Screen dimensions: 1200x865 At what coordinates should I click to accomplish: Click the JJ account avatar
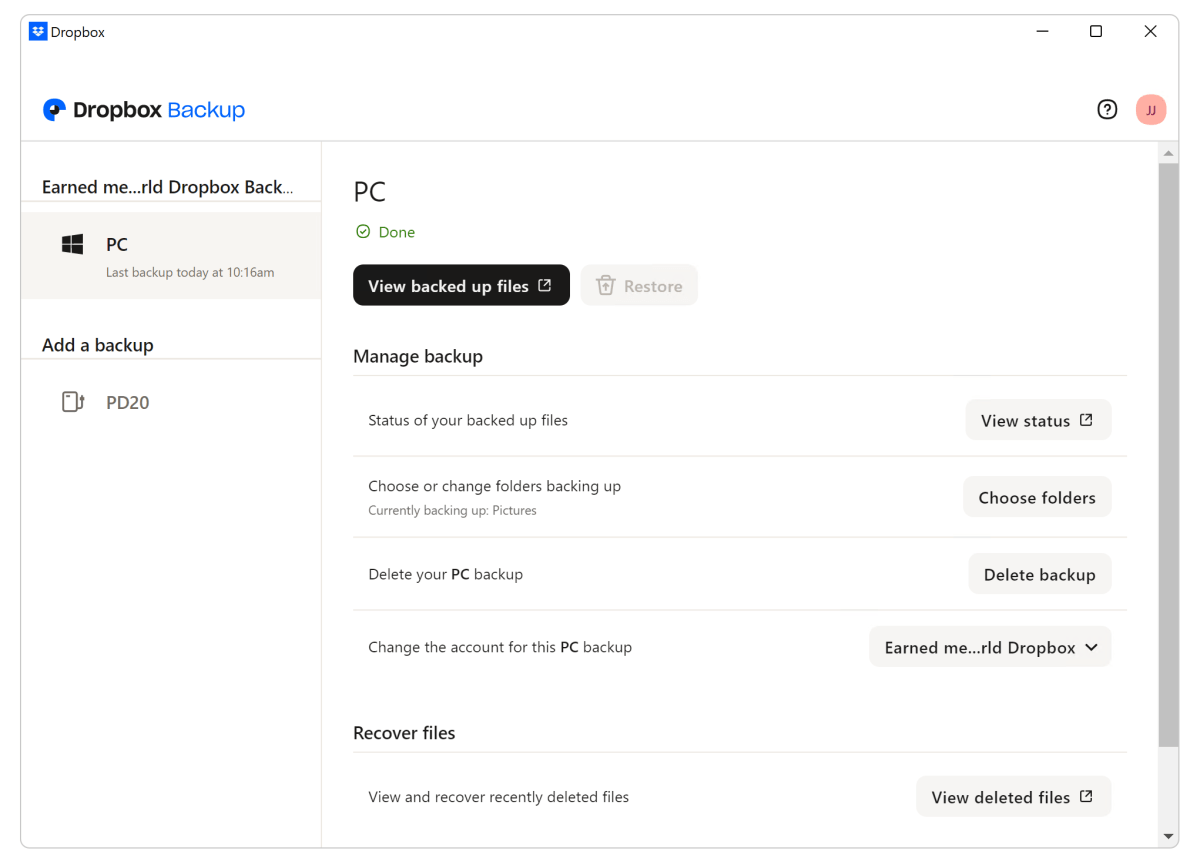pyautogui.click(x=1150, y=109)
